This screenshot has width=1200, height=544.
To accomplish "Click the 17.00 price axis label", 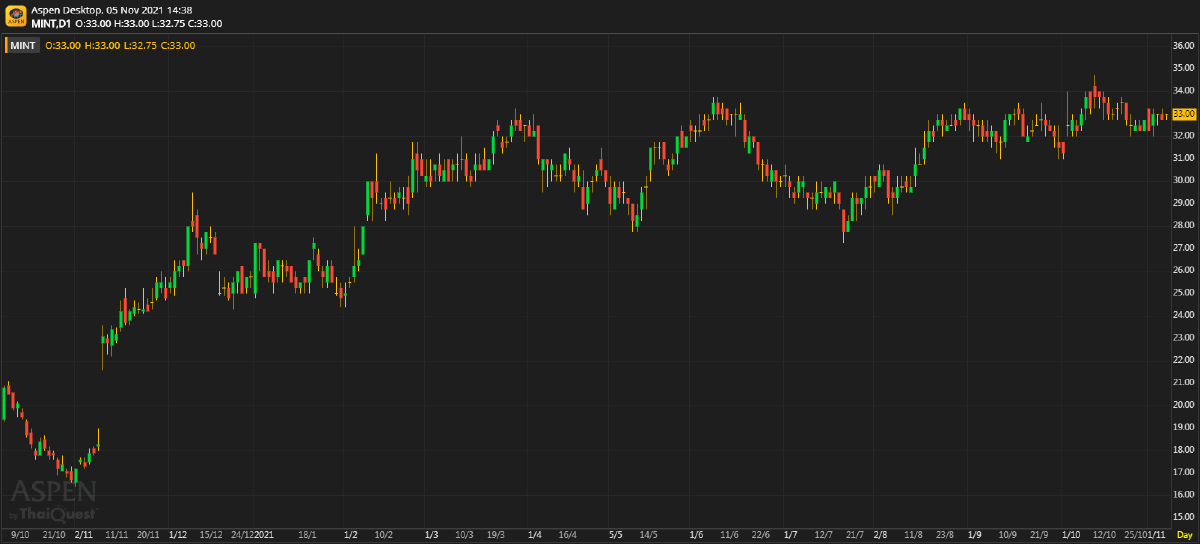I will pyautogui.click(x=1184, y=472).
